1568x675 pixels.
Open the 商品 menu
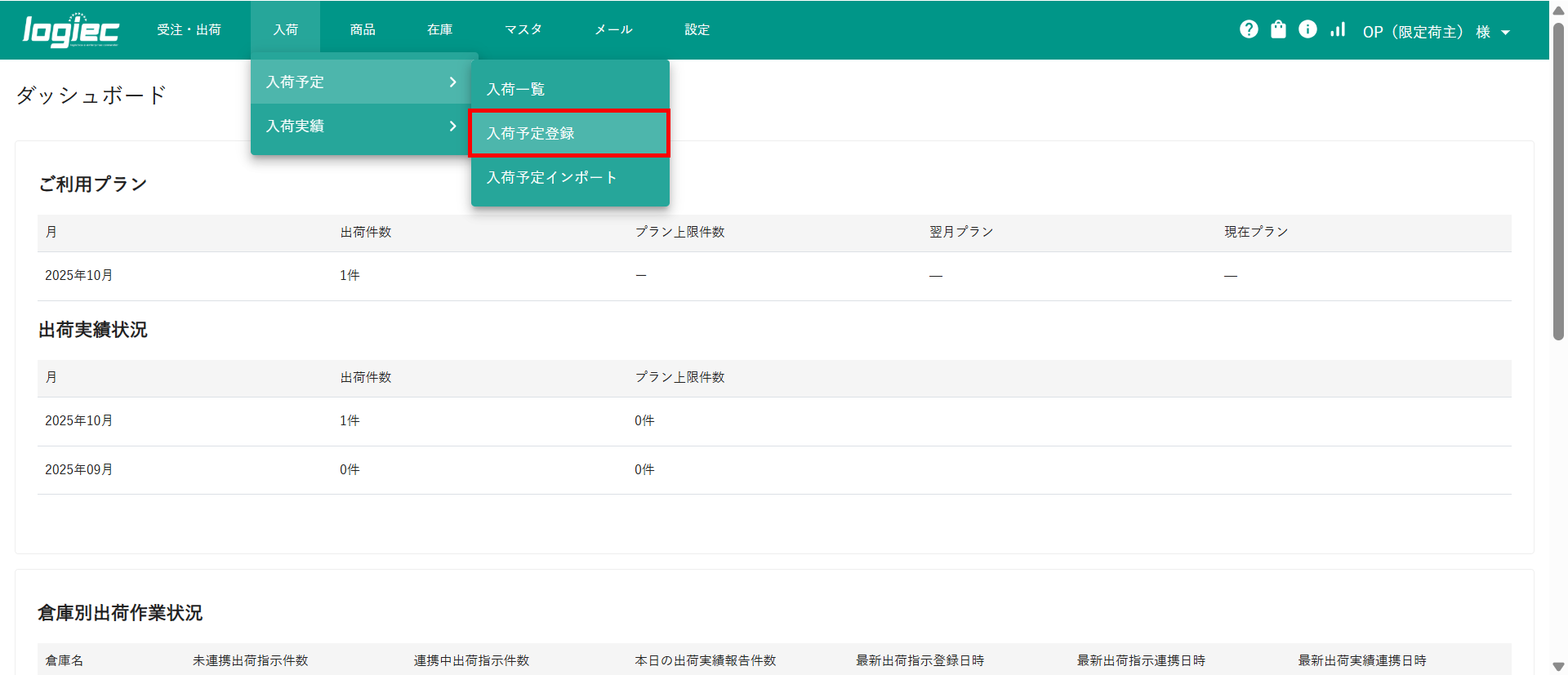point(363,30)
